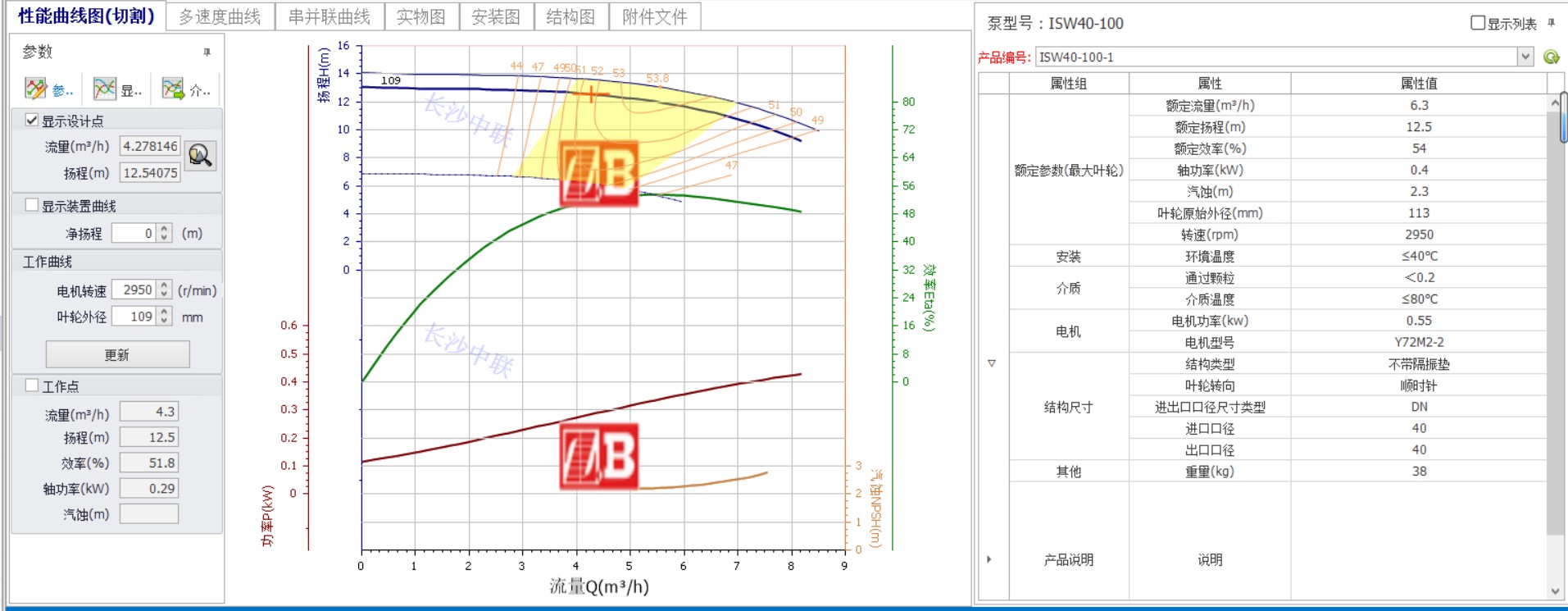Viewport: 1568px width, 611px height.
Task: Select the 性能曲线图(切割) tab
Action: pyautogui.click(x=86, y=16)
